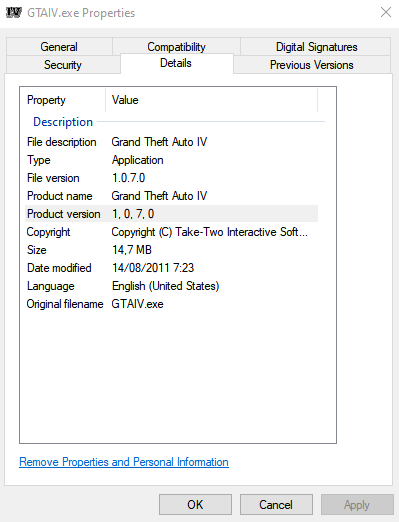
Task: Select File description value Grand Theft Auto IV
Action: [159, 142]
